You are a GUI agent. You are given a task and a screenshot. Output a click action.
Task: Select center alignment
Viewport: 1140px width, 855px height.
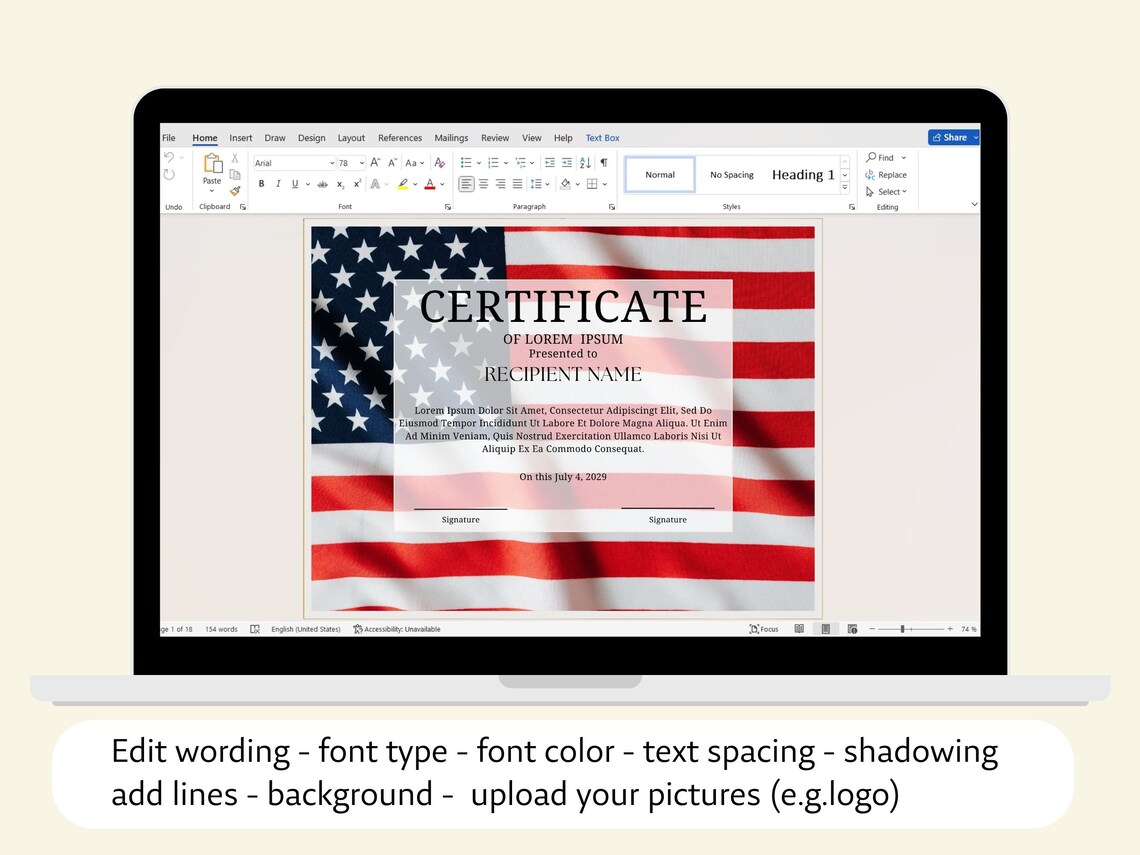click(x=483, y=183)
